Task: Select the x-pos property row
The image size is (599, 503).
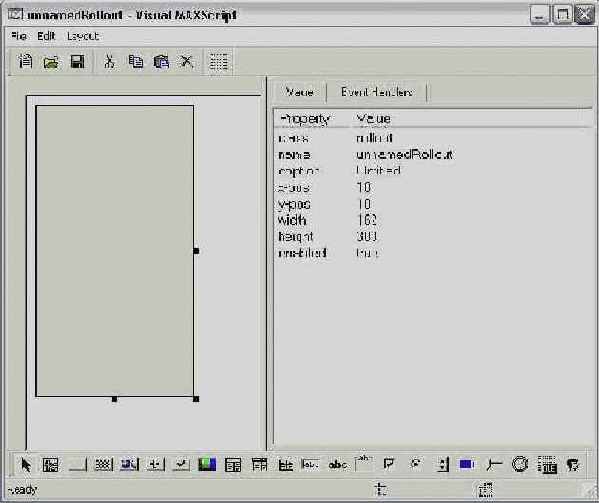Action: 433,188
